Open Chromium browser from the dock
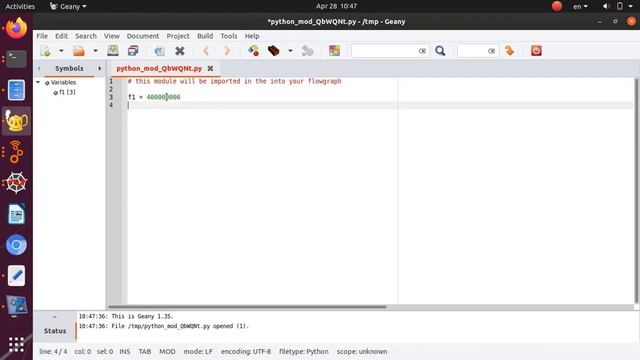Image resolution: width=640 pixels, height=360 pixels. coord(16,245)
